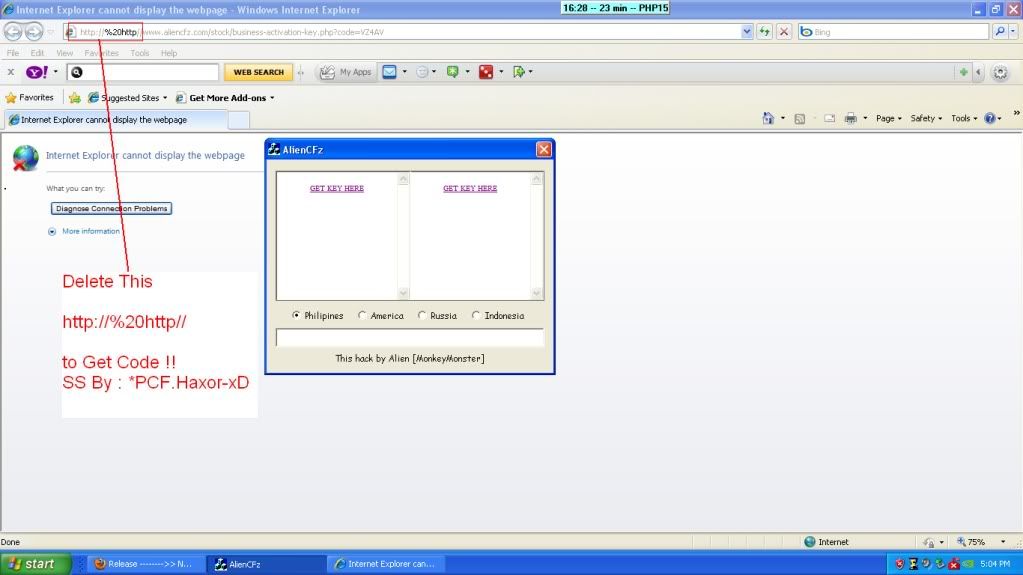Click the AlienCFz key text field
1023x575 pixels.
409,338
